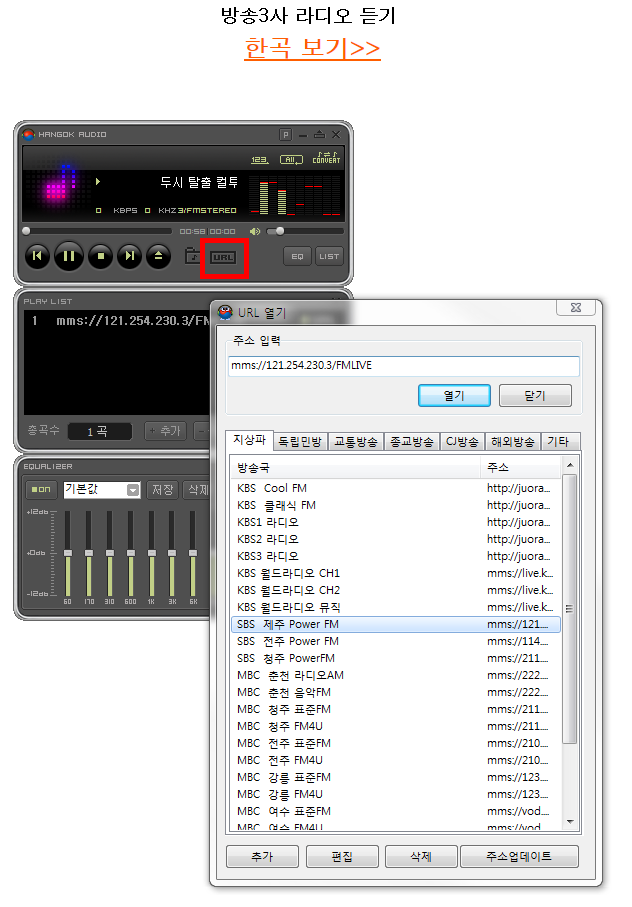632x907 pixels.
Task: Click the 123 sequential play mode icon
Action: 260,160
